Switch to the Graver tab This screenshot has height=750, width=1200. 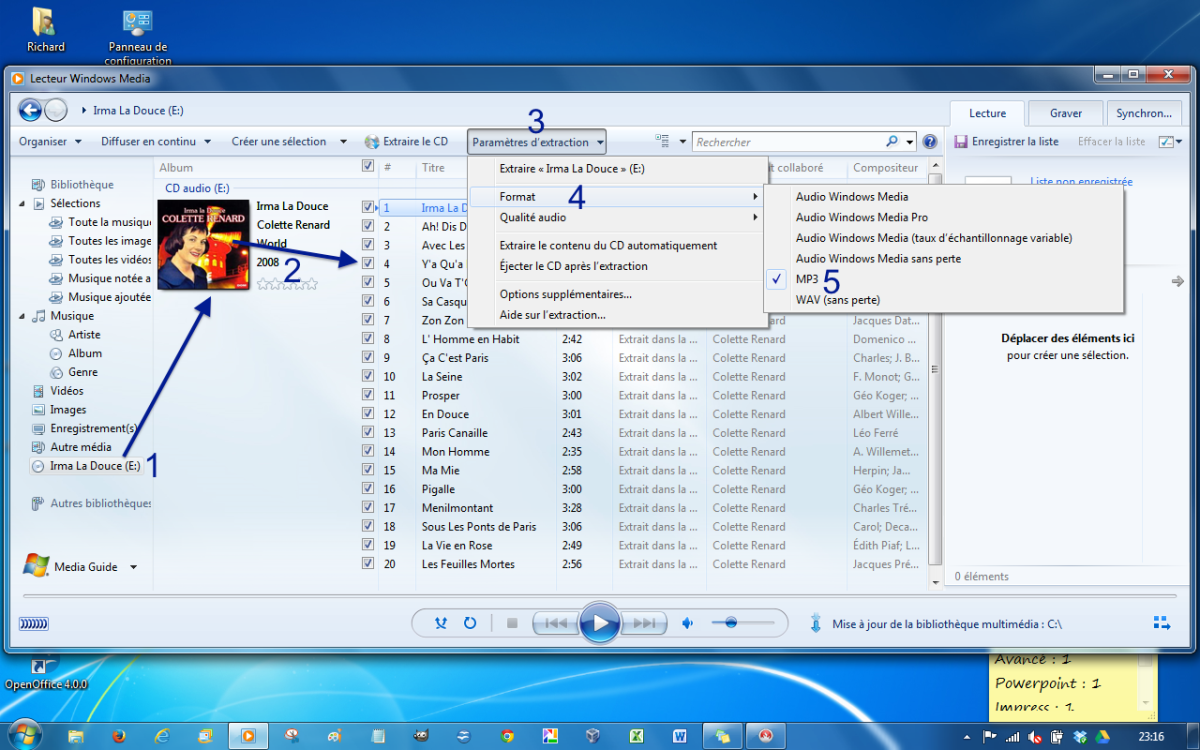pyautogui.click(x=1066, y=113)
